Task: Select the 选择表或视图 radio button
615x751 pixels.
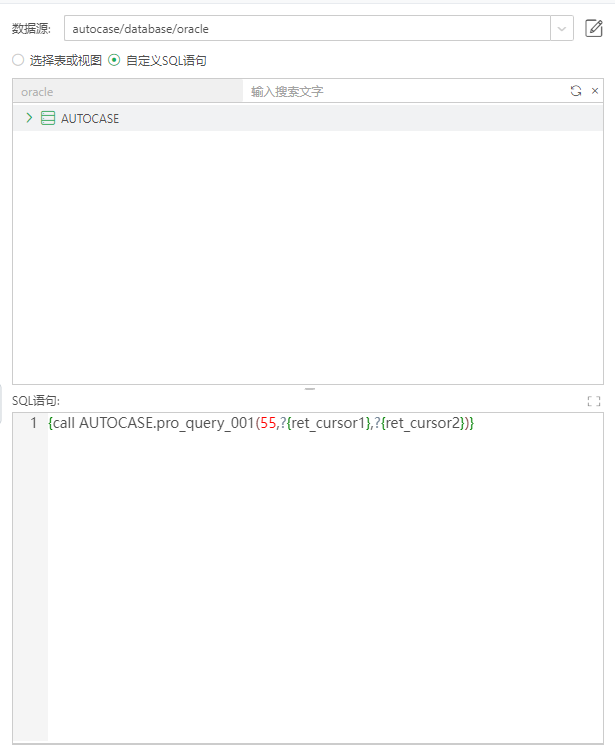Action: click(x=18, y=60)
